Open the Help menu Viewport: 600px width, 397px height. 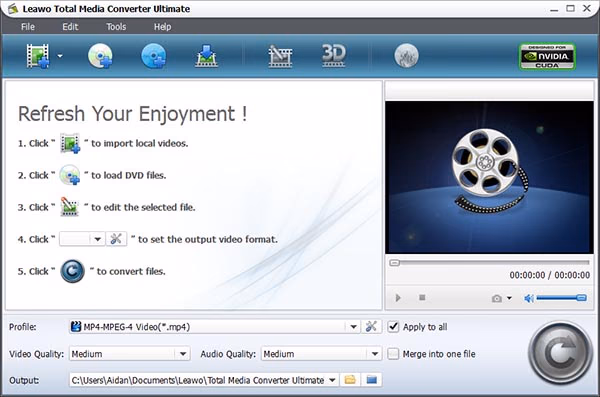[162, 27]
